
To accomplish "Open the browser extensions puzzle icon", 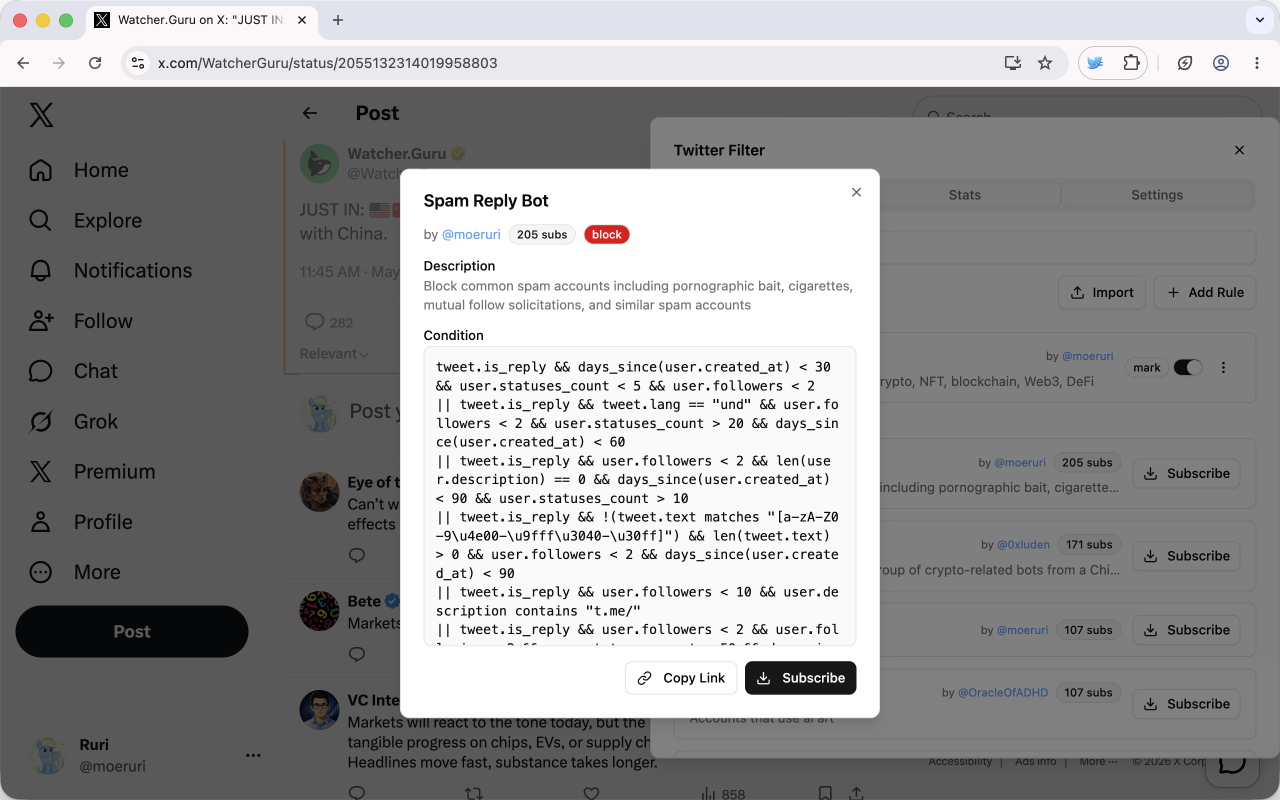I will click(x=1131, y=63).
